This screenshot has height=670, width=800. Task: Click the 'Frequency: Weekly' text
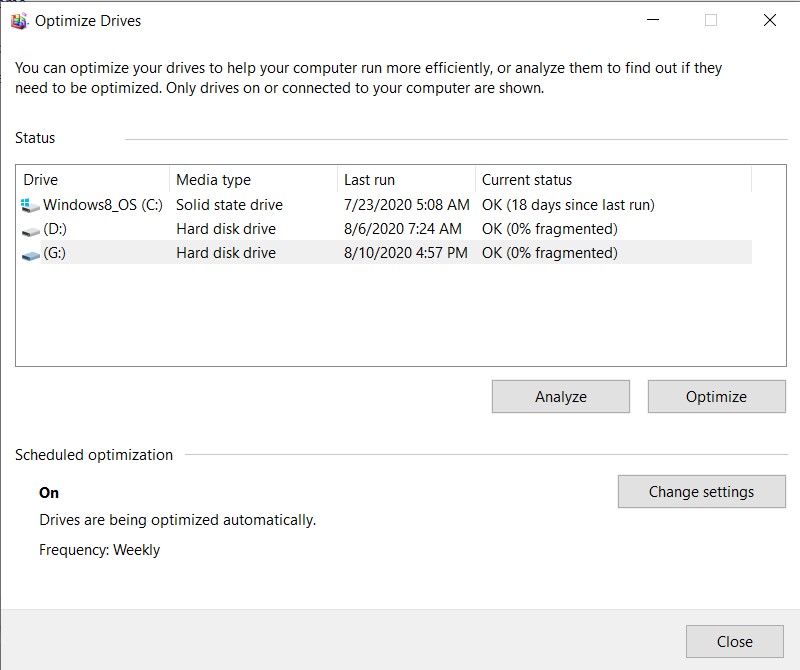(x=99, y=550)
